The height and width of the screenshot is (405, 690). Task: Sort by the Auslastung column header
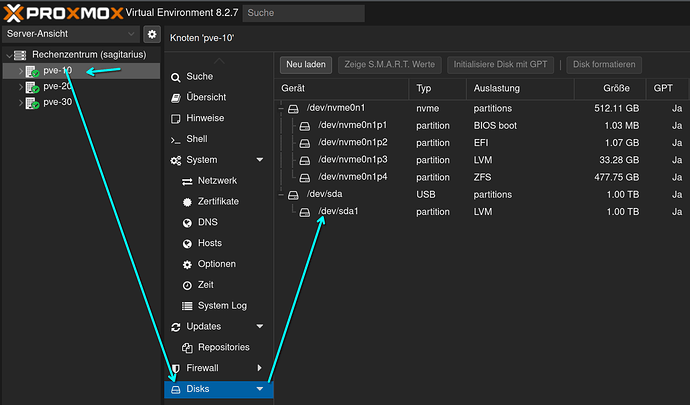pos(520,88)
